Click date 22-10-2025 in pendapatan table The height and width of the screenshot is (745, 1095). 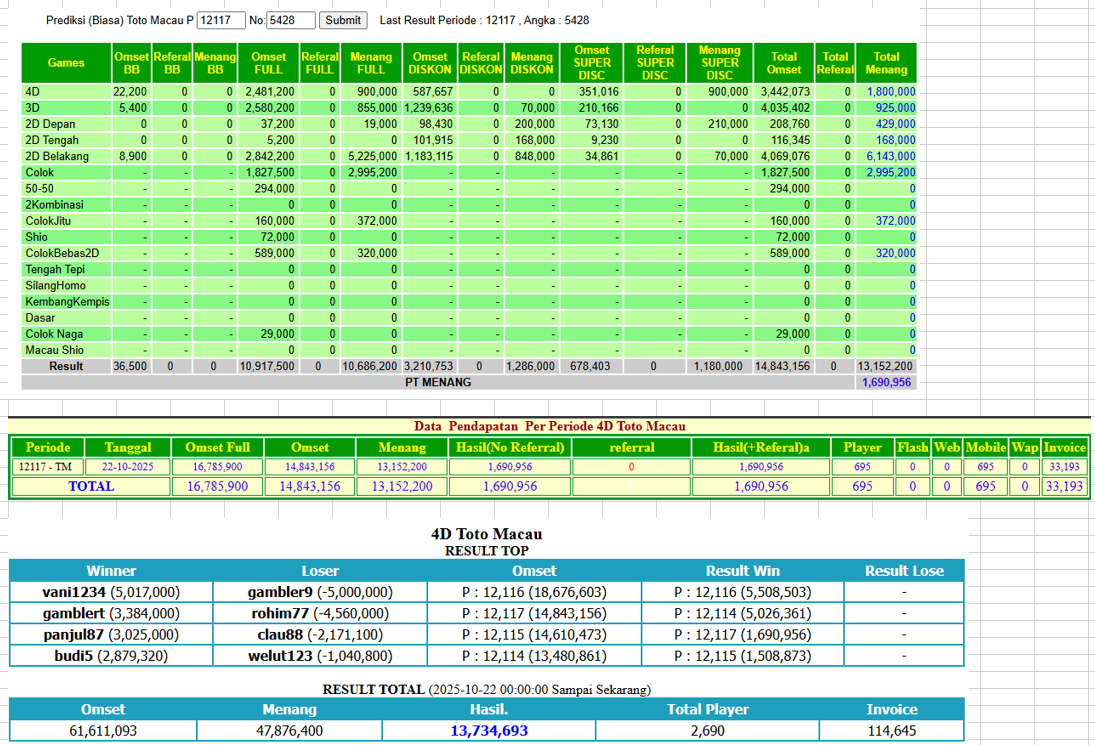pyautogui.click(x=128, y=466)
